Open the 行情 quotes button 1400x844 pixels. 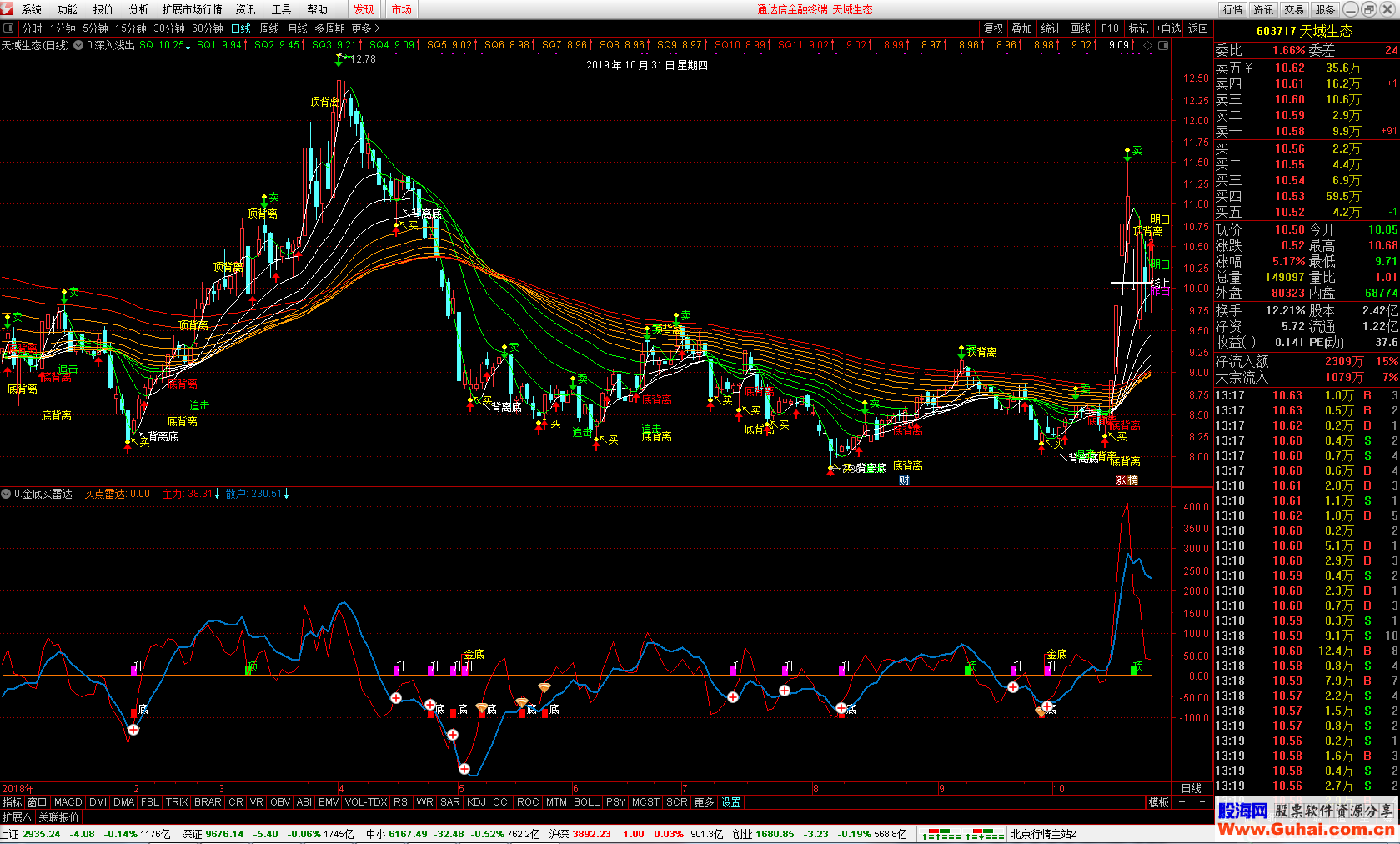1233,9
